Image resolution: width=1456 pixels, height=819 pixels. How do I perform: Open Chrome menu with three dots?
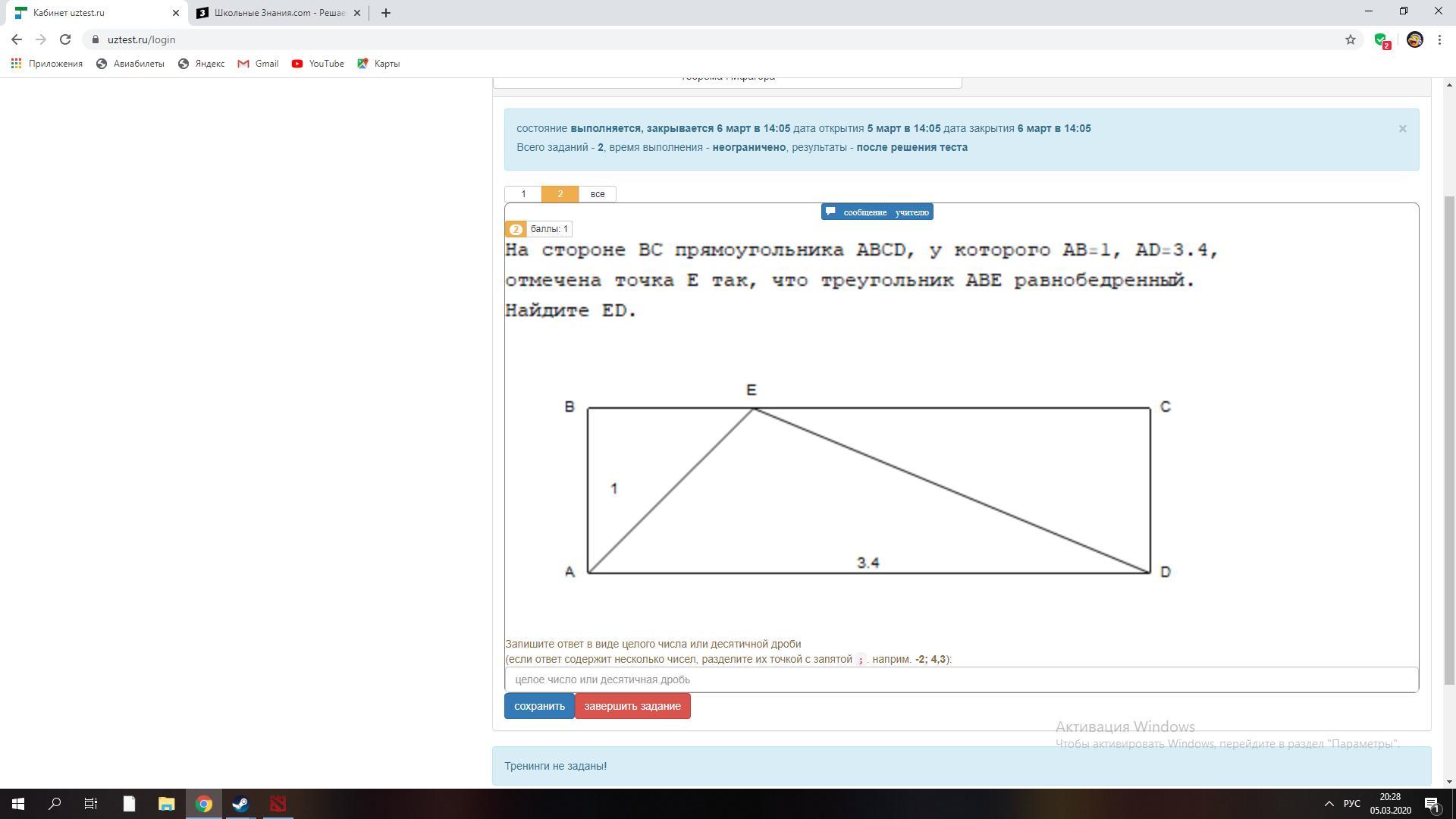tap(1439, 39)
